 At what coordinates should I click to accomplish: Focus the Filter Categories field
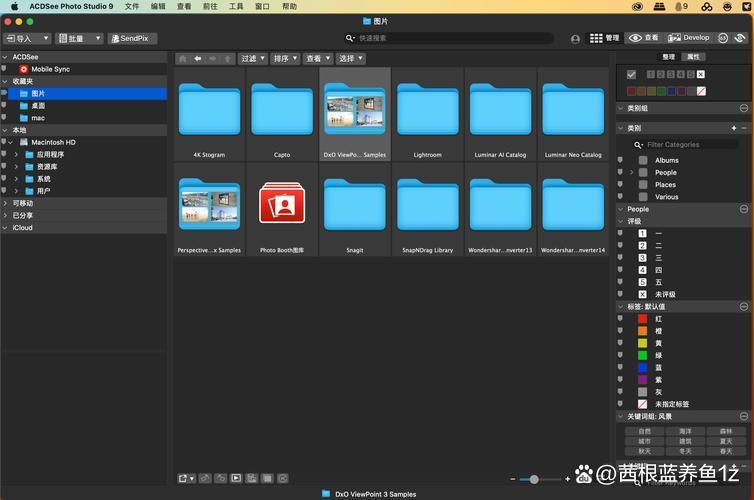coord(685,145)
